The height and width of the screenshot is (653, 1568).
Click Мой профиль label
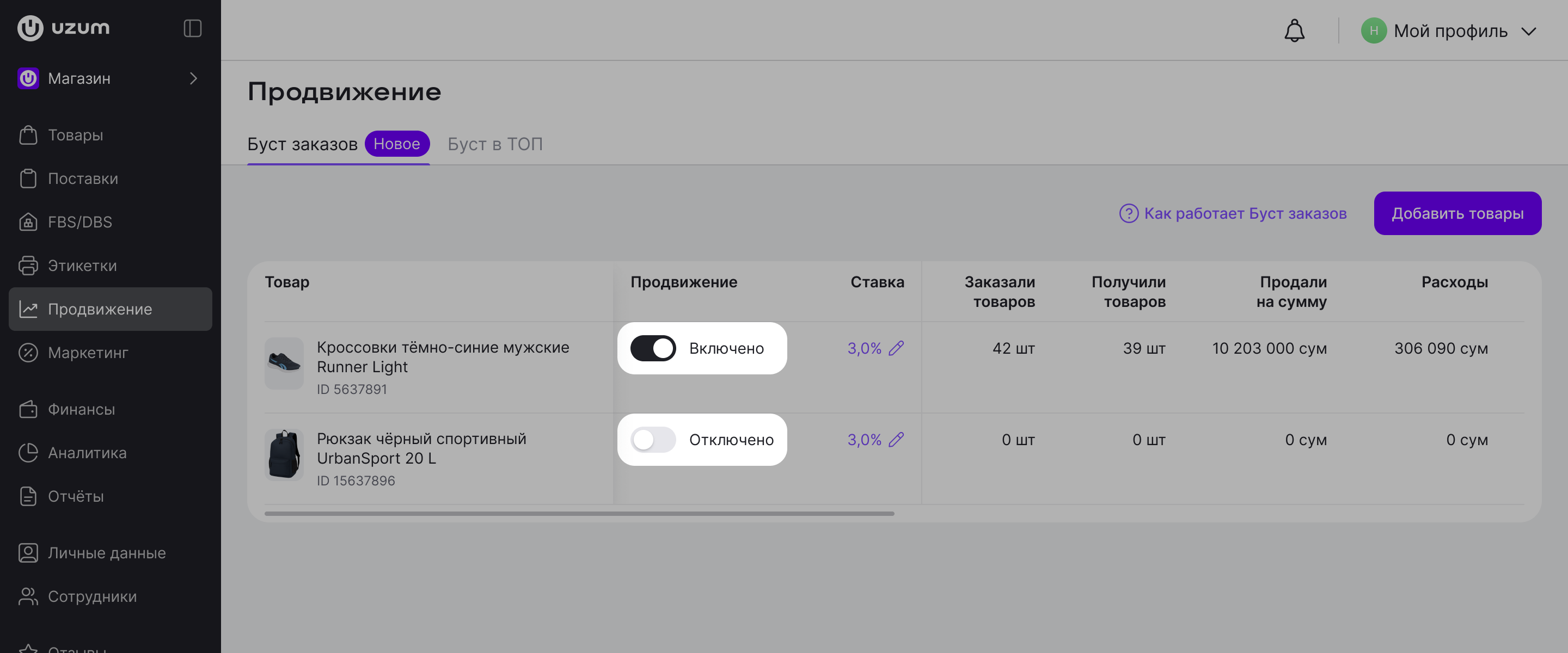click(1450, 31)
